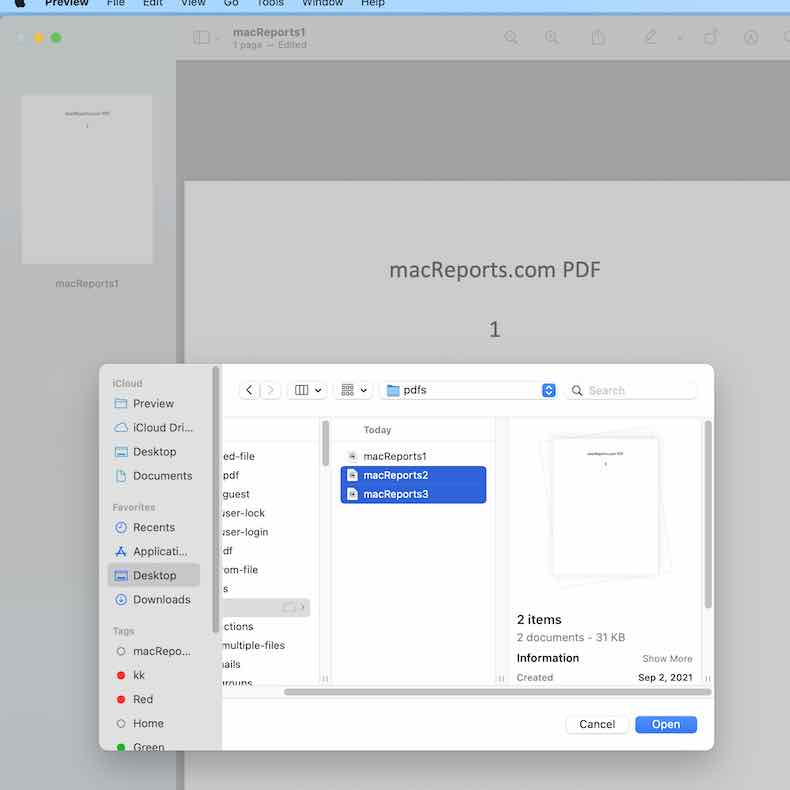Open the pdfs folder location popup
The width and height of the screenshot is (790, 790).
(470, 390)
